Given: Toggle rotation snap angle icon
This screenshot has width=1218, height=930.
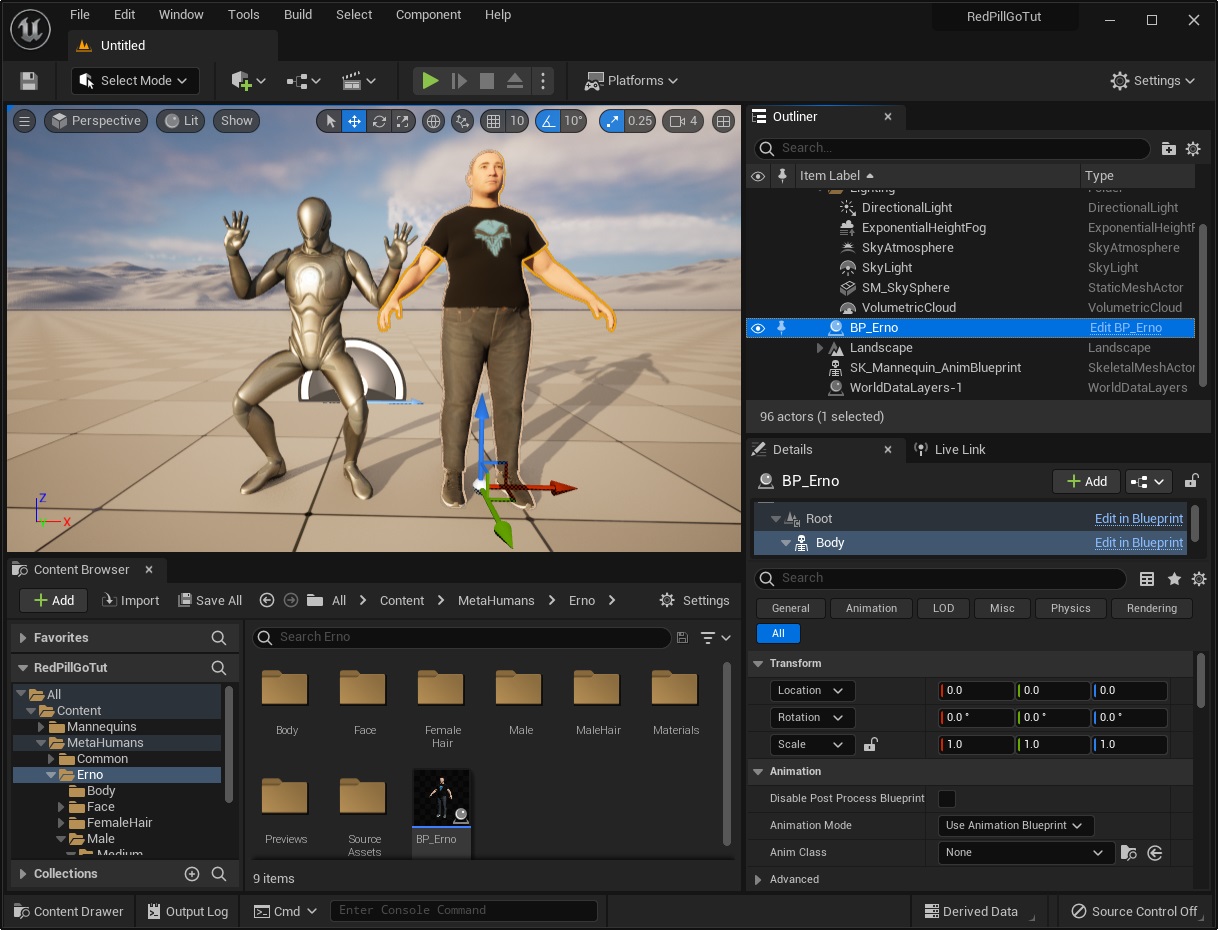Looking at the screenshot, I should click(548, 121).
